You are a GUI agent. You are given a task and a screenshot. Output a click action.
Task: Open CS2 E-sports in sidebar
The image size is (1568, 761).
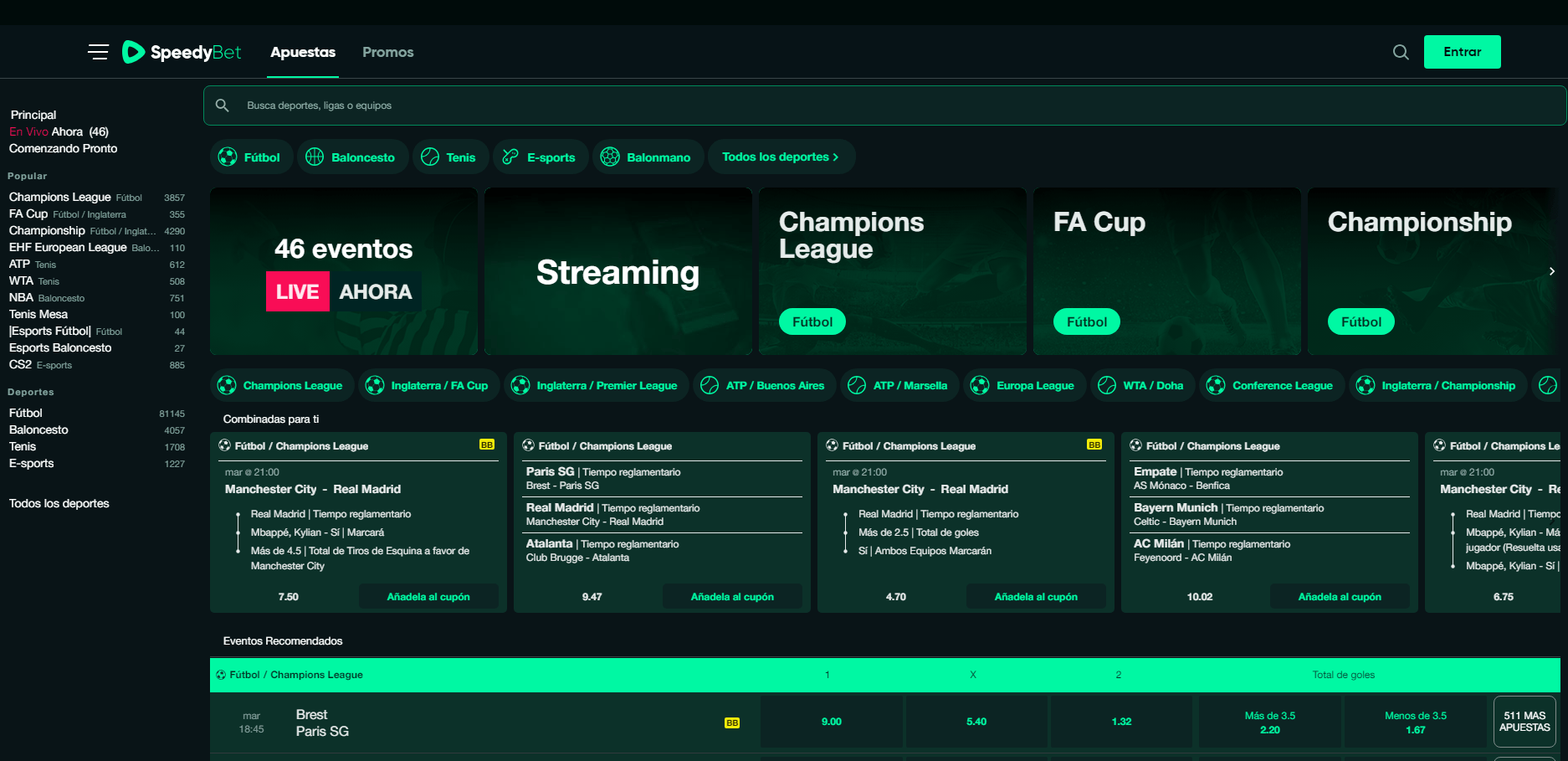click(97, 365)
